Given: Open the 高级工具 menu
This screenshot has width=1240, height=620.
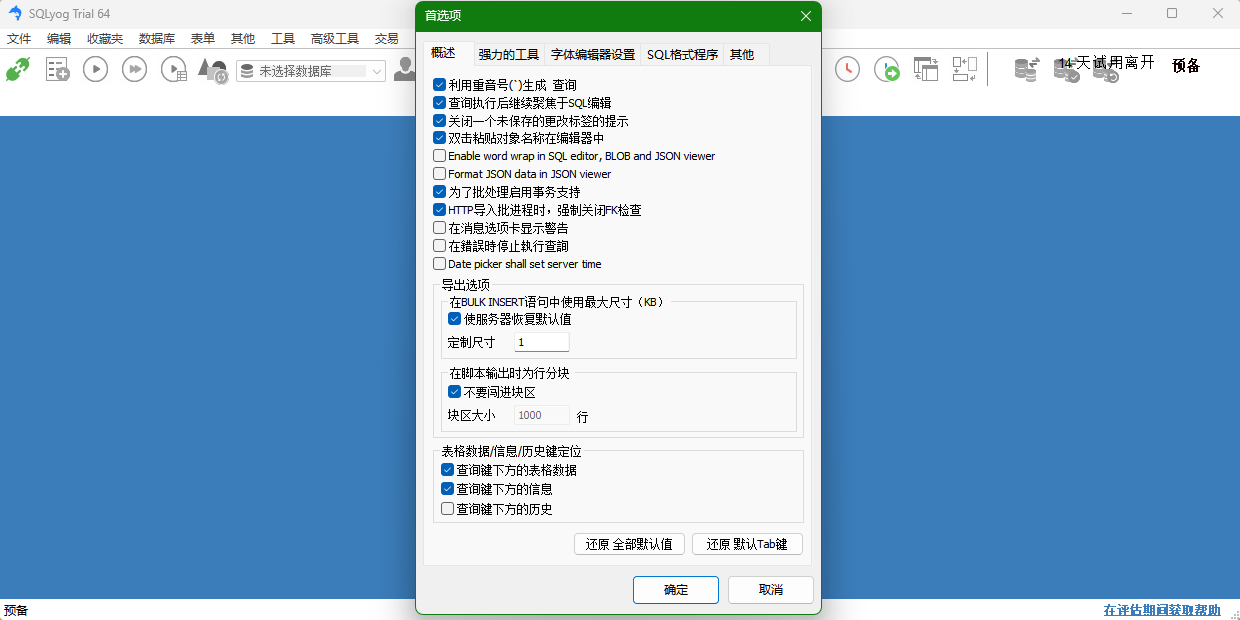Looking at the screenshot, I should pyautogui.click(x=334, y=39).
